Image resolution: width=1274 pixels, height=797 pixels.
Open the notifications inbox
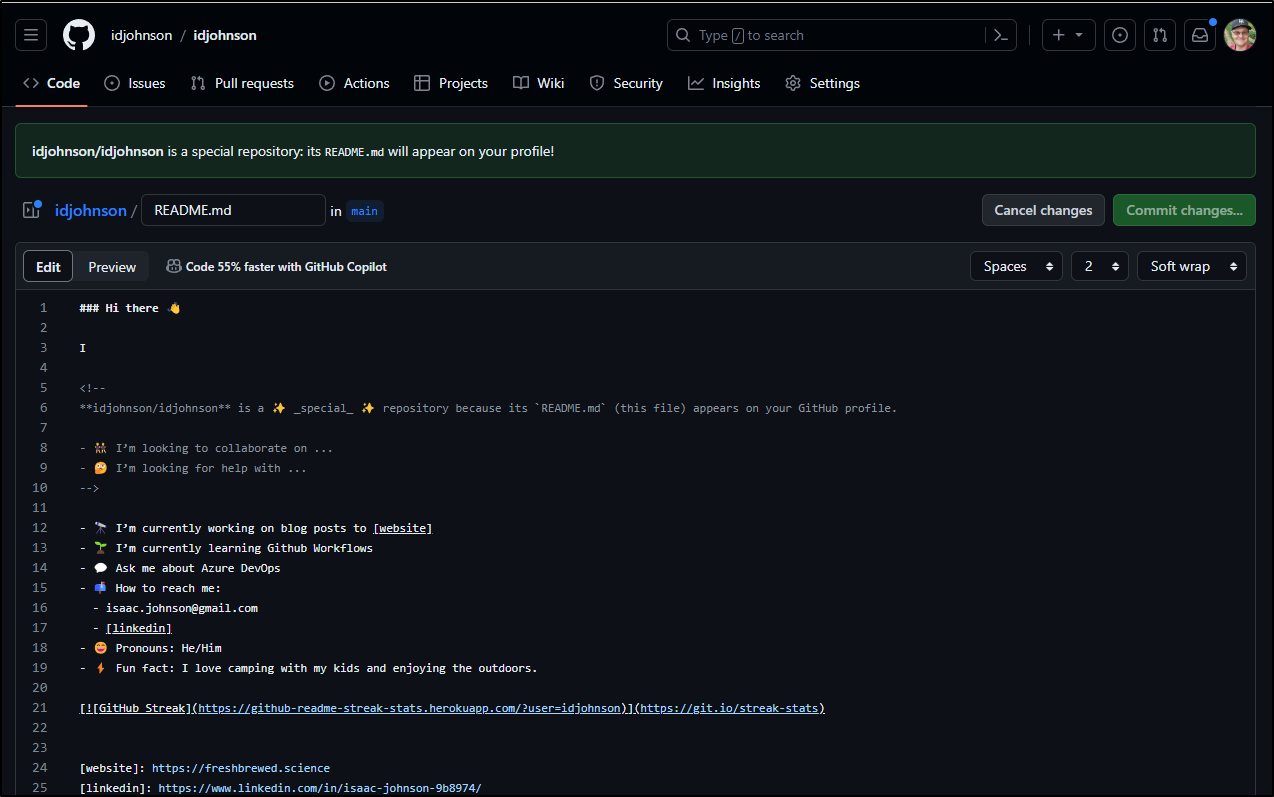tap(1200, 35)
